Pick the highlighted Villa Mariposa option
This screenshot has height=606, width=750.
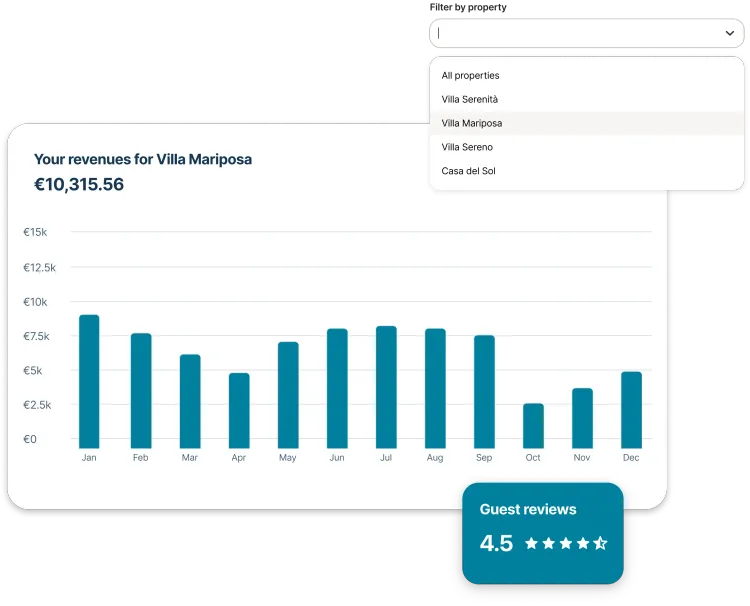pos(586,123)
